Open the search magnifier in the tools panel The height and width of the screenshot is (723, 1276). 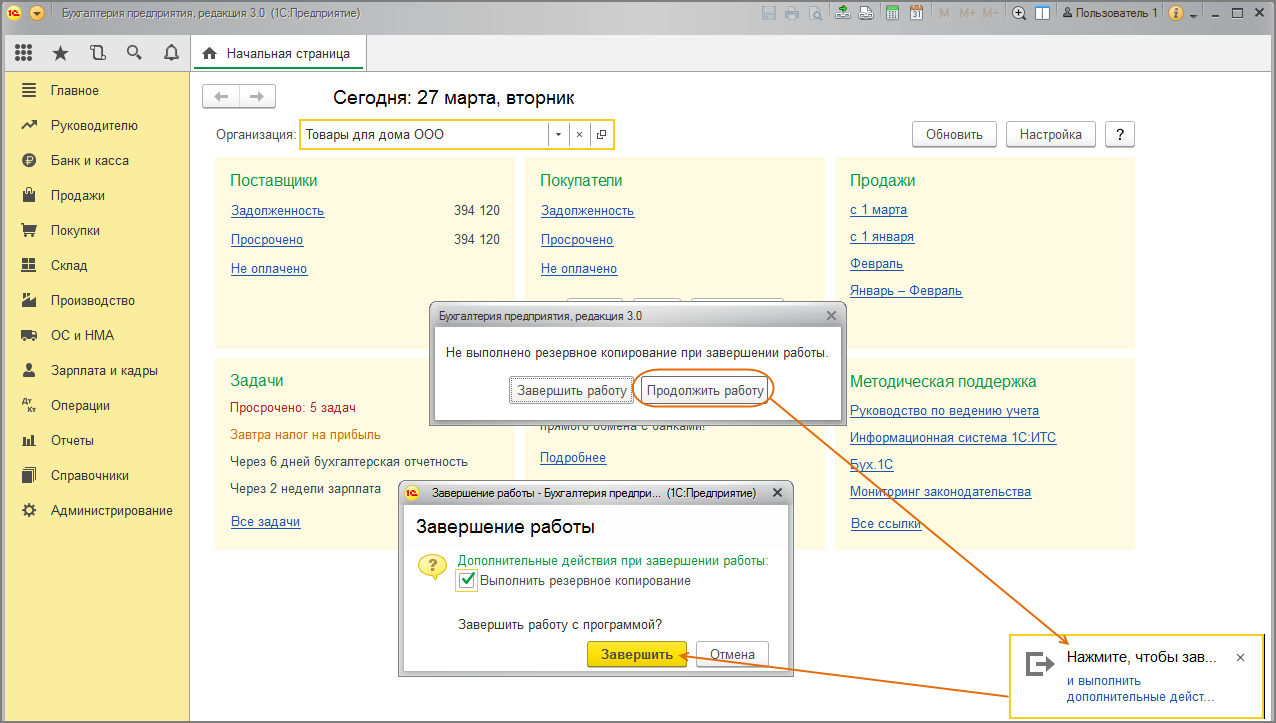tap(134, 53)
